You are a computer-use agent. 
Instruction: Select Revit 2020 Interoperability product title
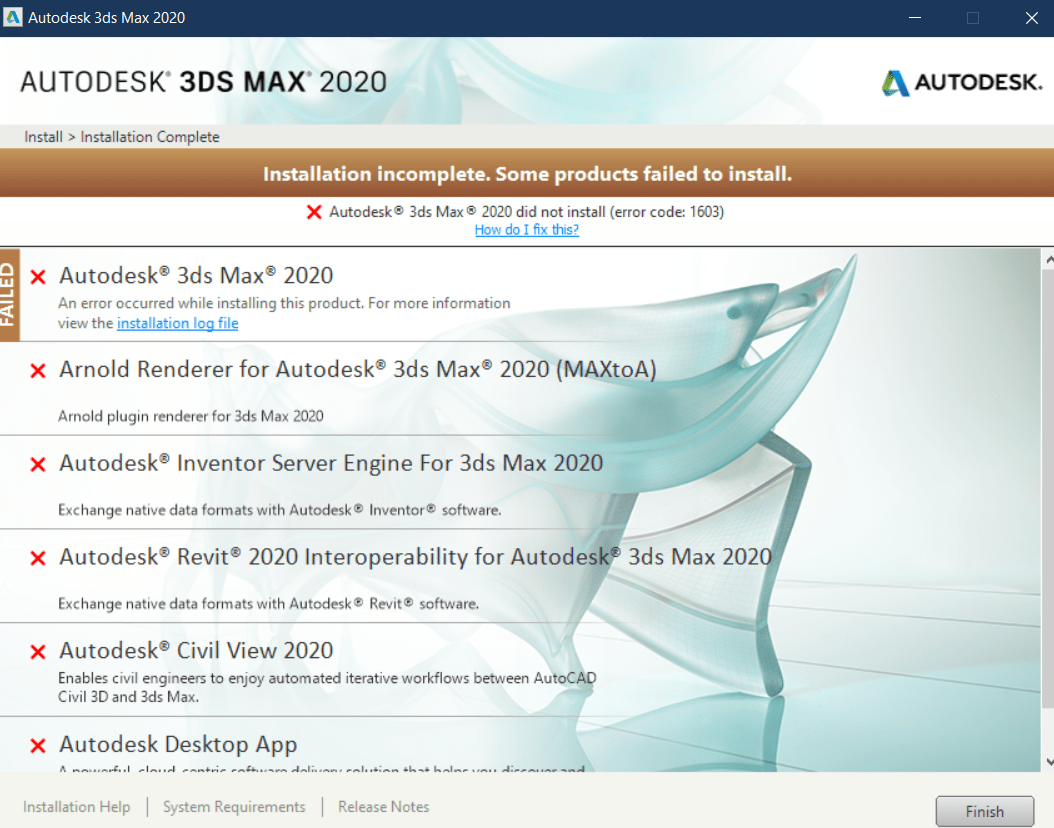click(415, 557)
